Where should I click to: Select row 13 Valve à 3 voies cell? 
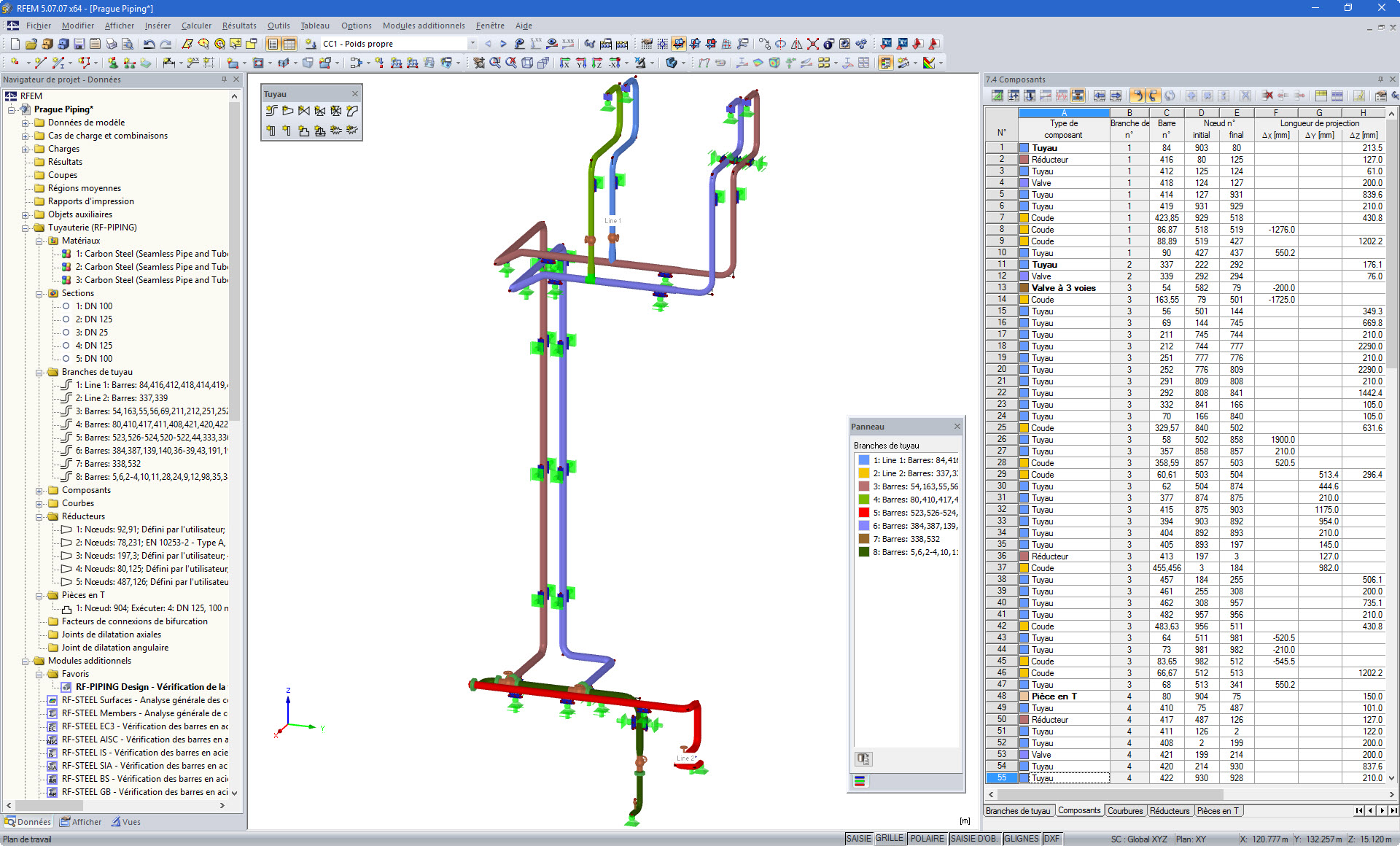tap(1063, 288)
